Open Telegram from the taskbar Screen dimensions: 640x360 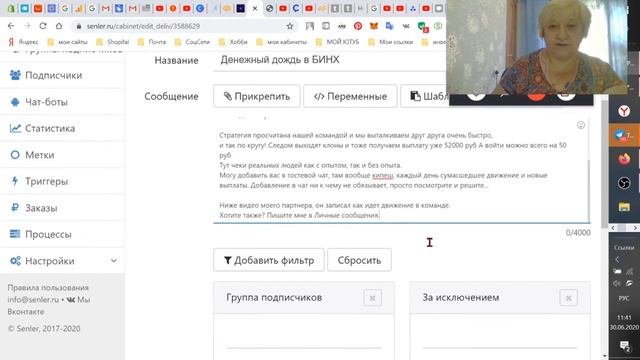[x=624, y=135]
